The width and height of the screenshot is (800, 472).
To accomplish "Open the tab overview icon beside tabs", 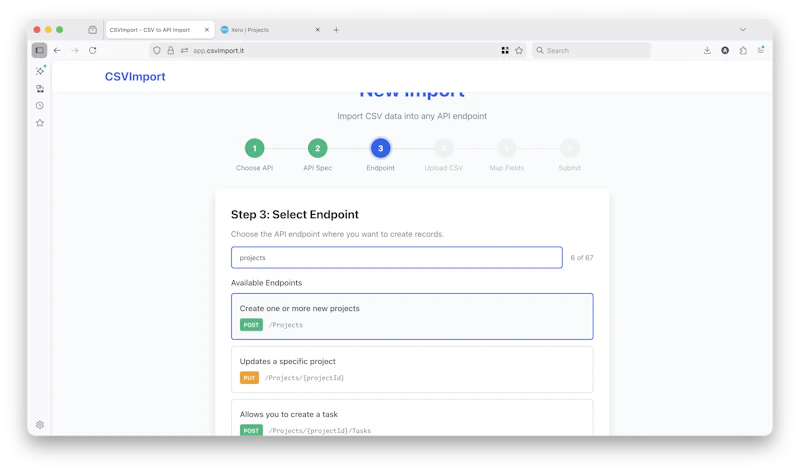I will point(92,30).
